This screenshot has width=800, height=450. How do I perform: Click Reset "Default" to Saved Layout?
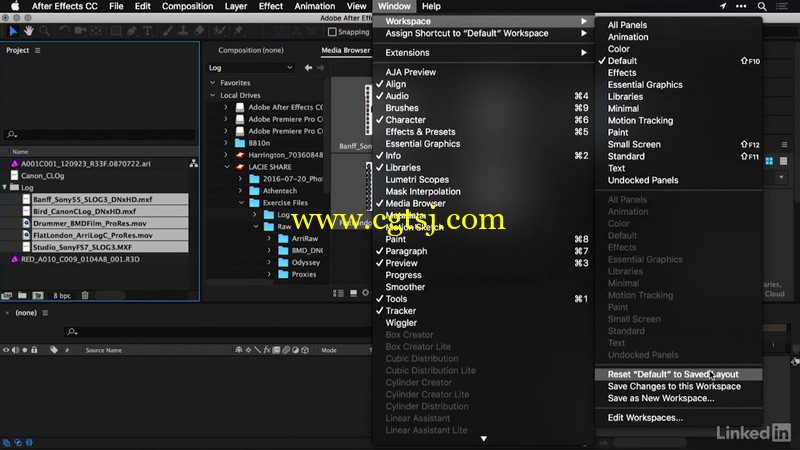tap(679, 374)
